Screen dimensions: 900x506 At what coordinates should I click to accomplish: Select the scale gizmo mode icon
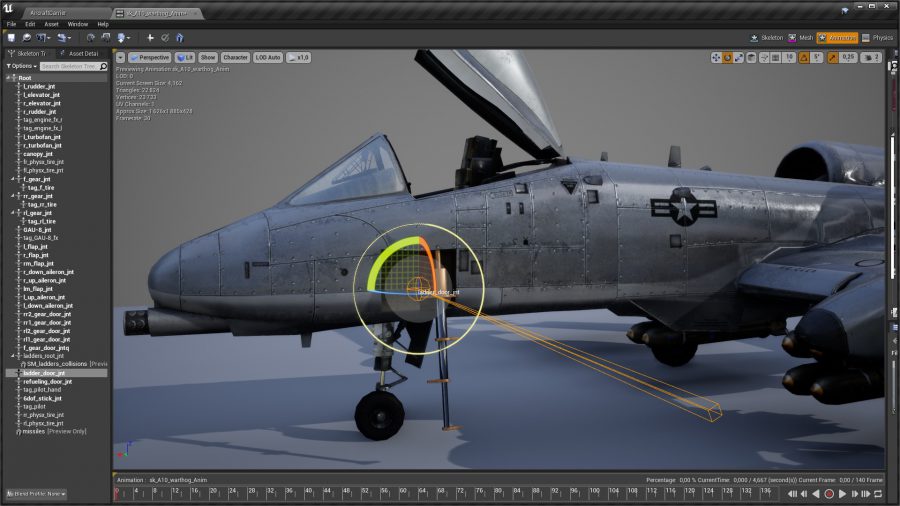click(739, 57)
